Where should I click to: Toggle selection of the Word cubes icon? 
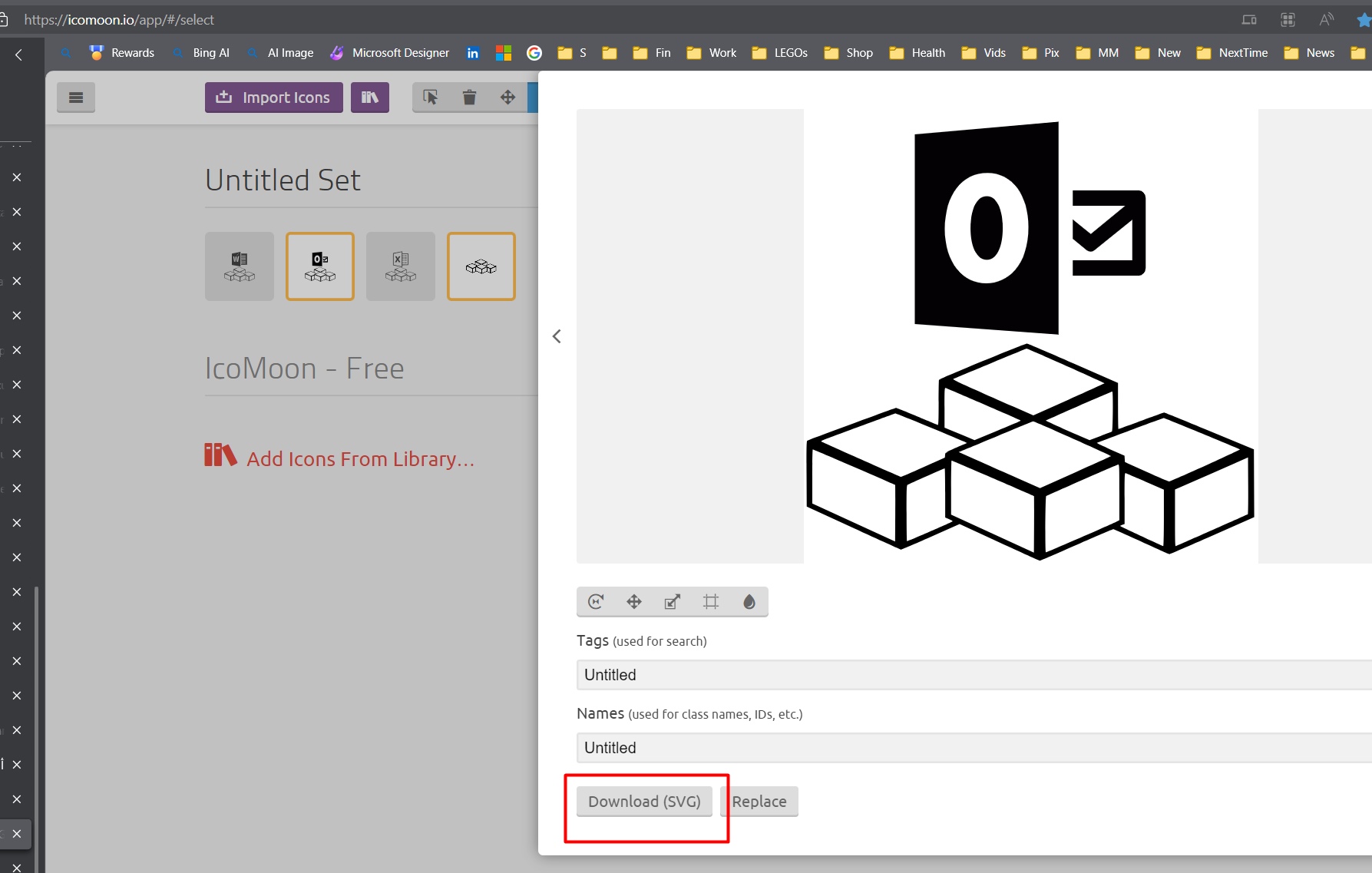click(x=240, y=266)
